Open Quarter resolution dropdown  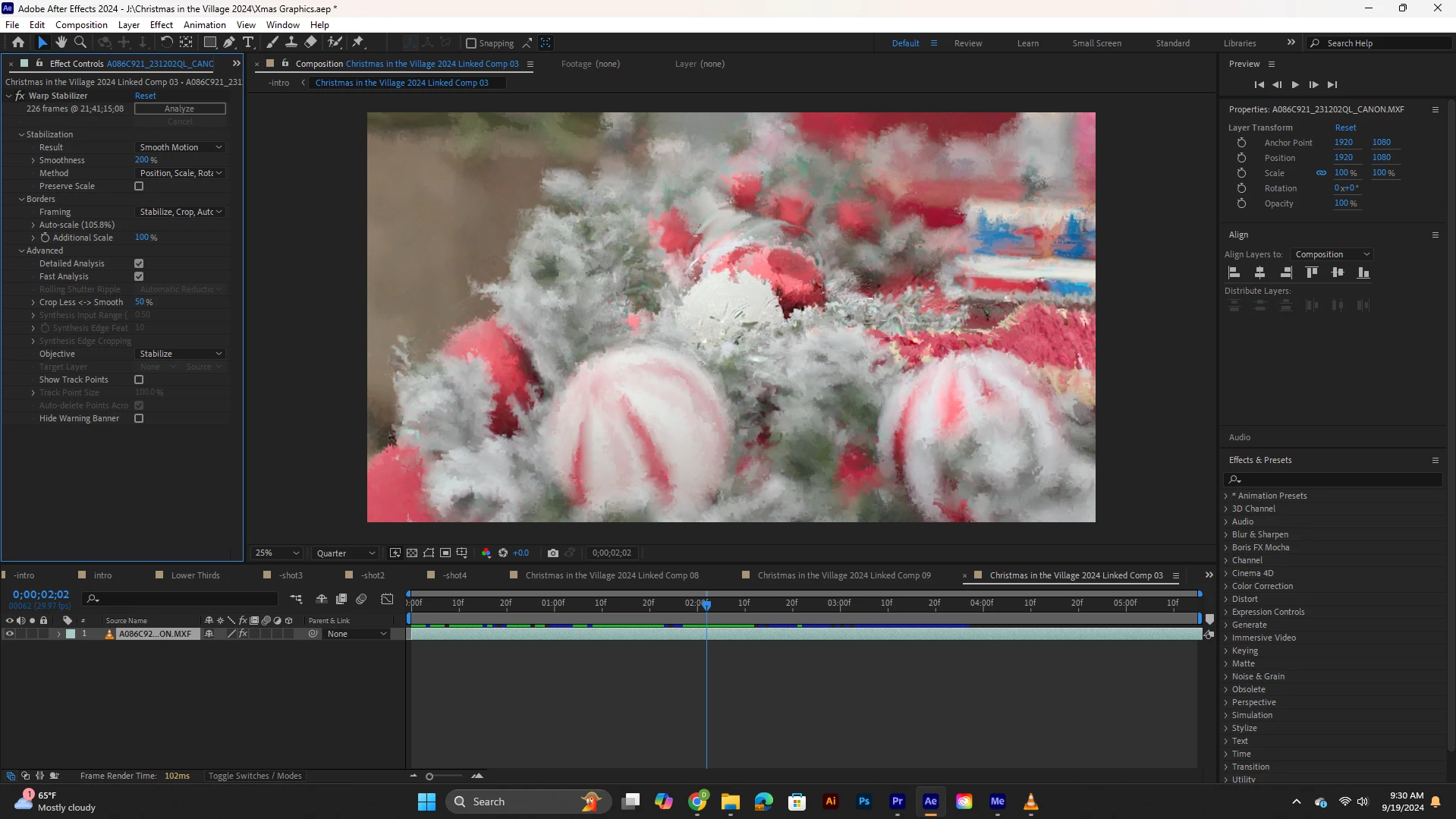[x=346, y=553]
